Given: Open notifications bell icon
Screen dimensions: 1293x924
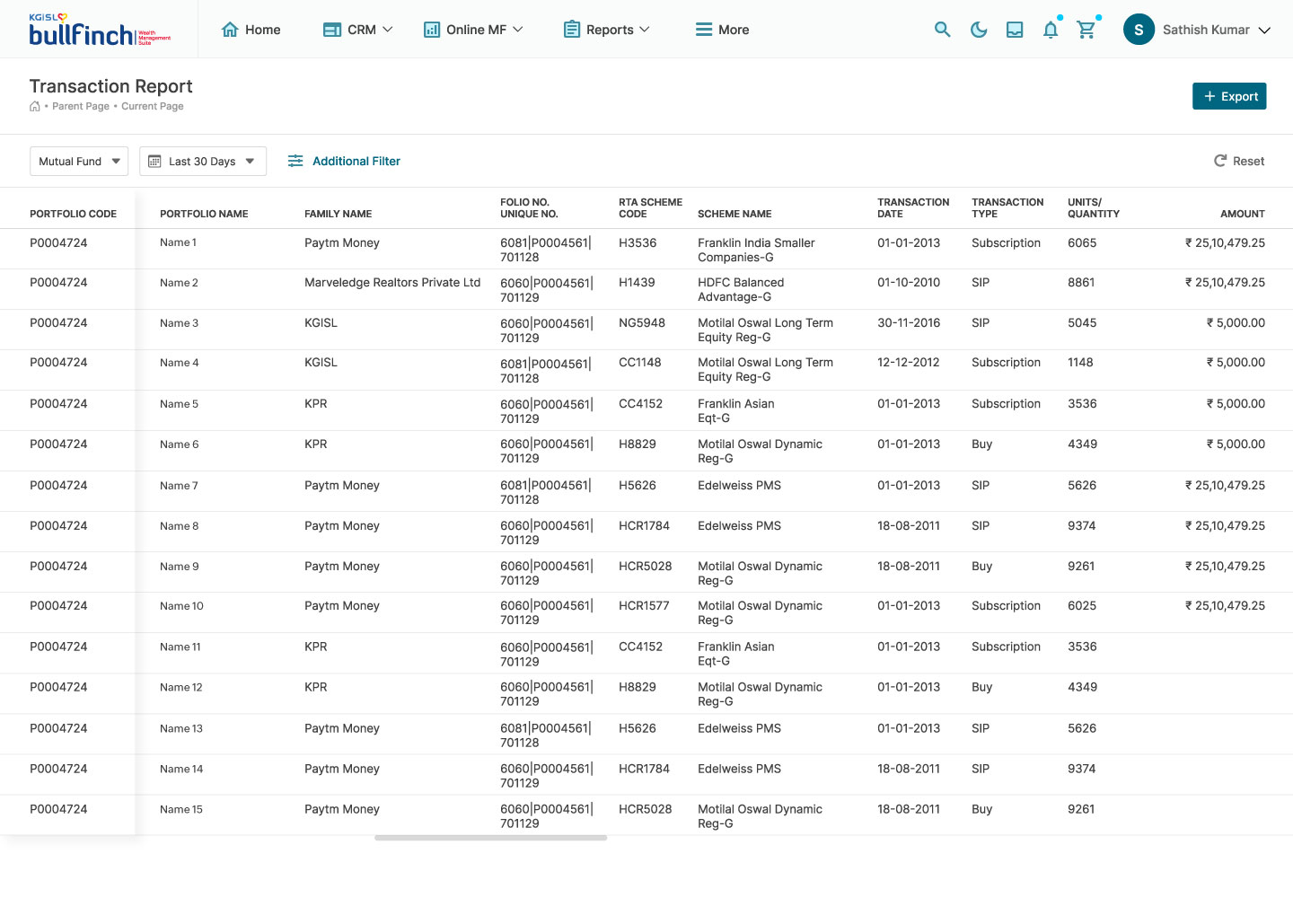Looking at the screenshot, I should point(1051,30).
